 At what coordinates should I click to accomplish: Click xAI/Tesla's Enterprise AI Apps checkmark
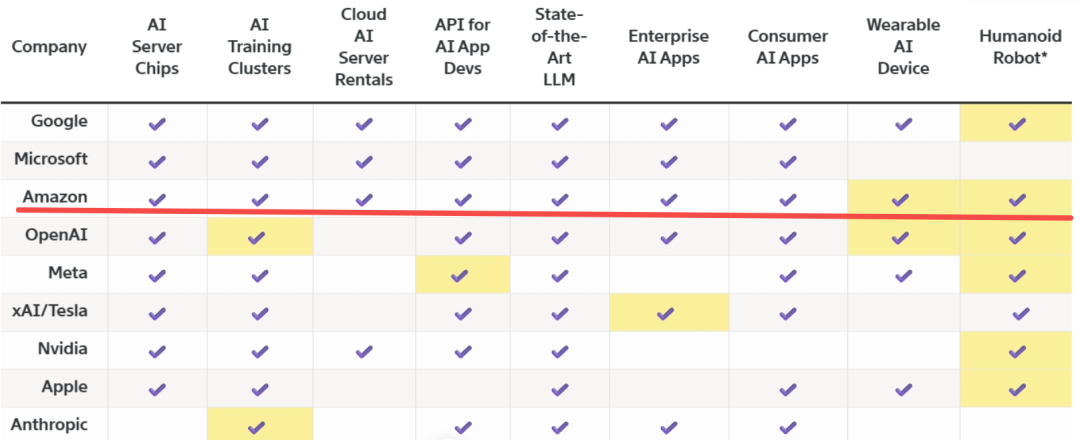point(667,314)
